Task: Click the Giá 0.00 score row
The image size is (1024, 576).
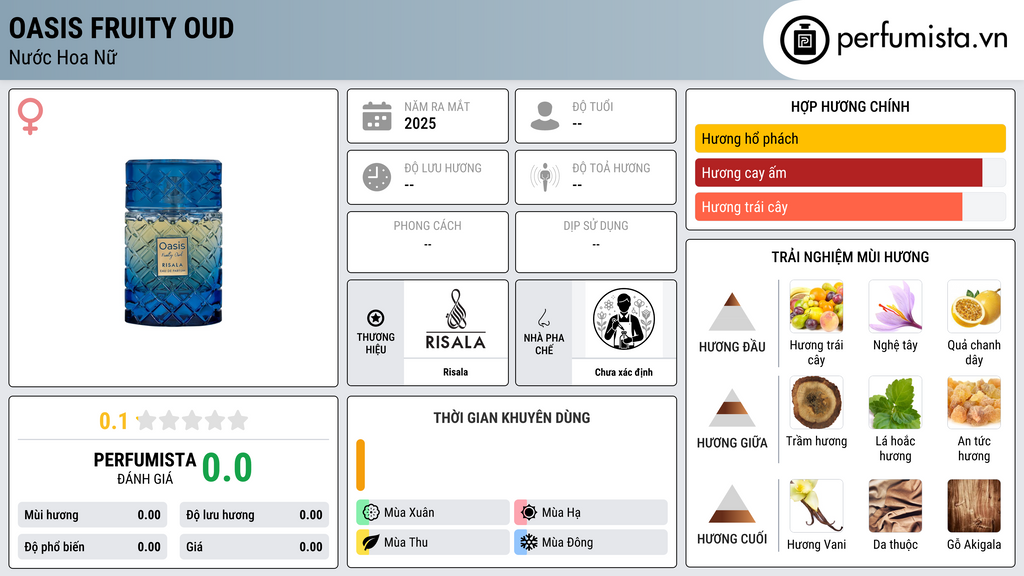Action: click(254, 547)
